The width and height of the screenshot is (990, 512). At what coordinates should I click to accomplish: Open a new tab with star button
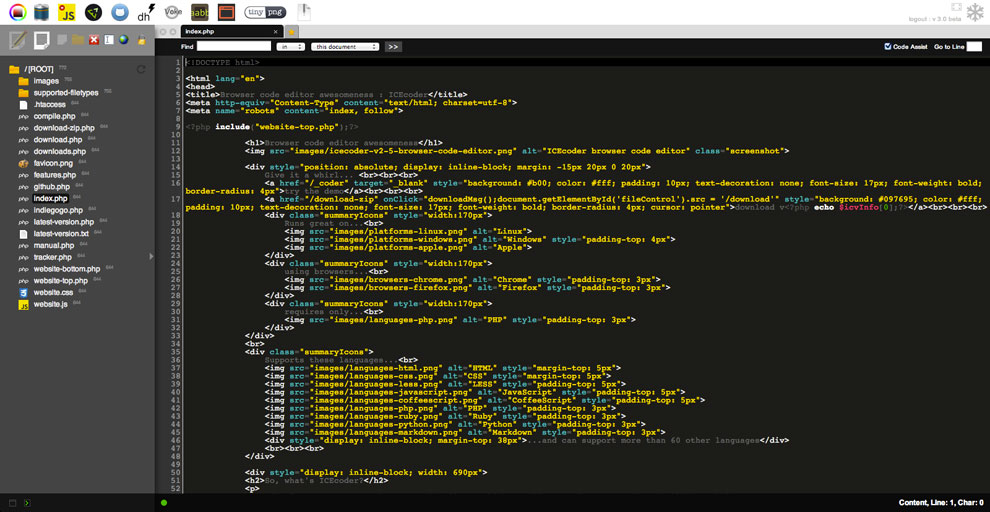(x=292, y=32)
